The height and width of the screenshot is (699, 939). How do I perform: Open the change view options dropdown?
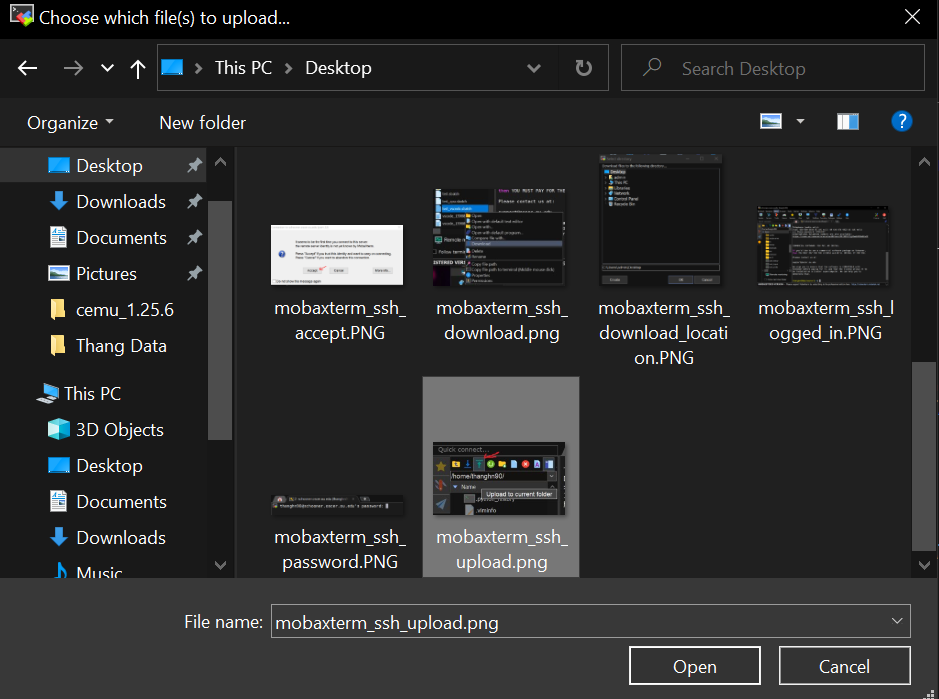coord(782,121)
